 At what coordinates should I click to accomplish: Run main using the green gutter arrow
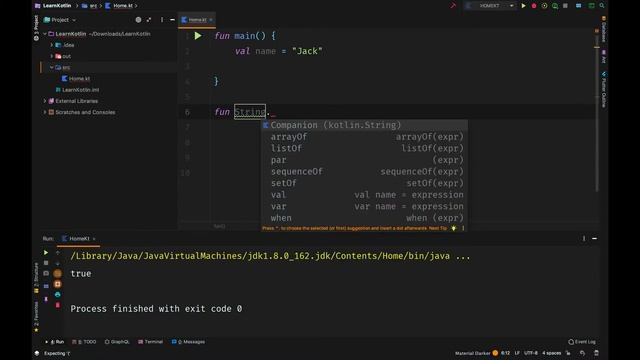pyautogui.click(x=198, y=36)
